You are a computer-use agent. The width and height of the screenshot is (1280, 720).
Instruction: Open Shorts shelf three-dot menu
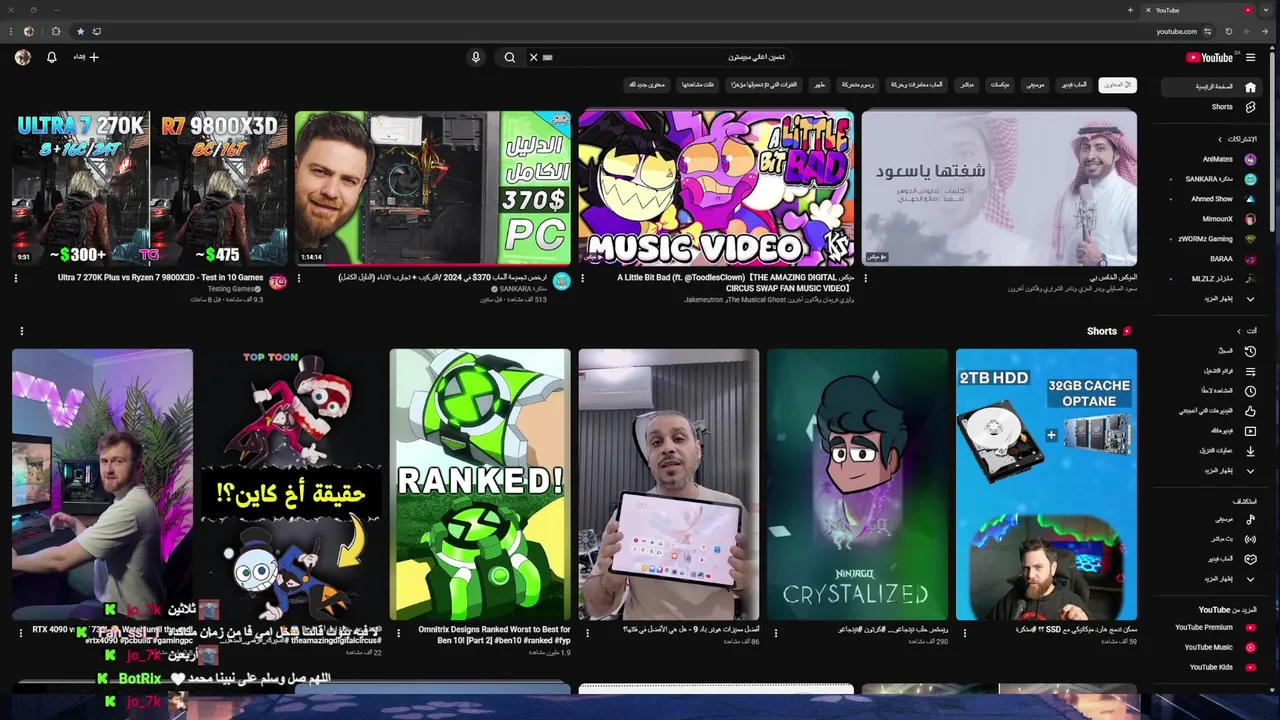21,331
